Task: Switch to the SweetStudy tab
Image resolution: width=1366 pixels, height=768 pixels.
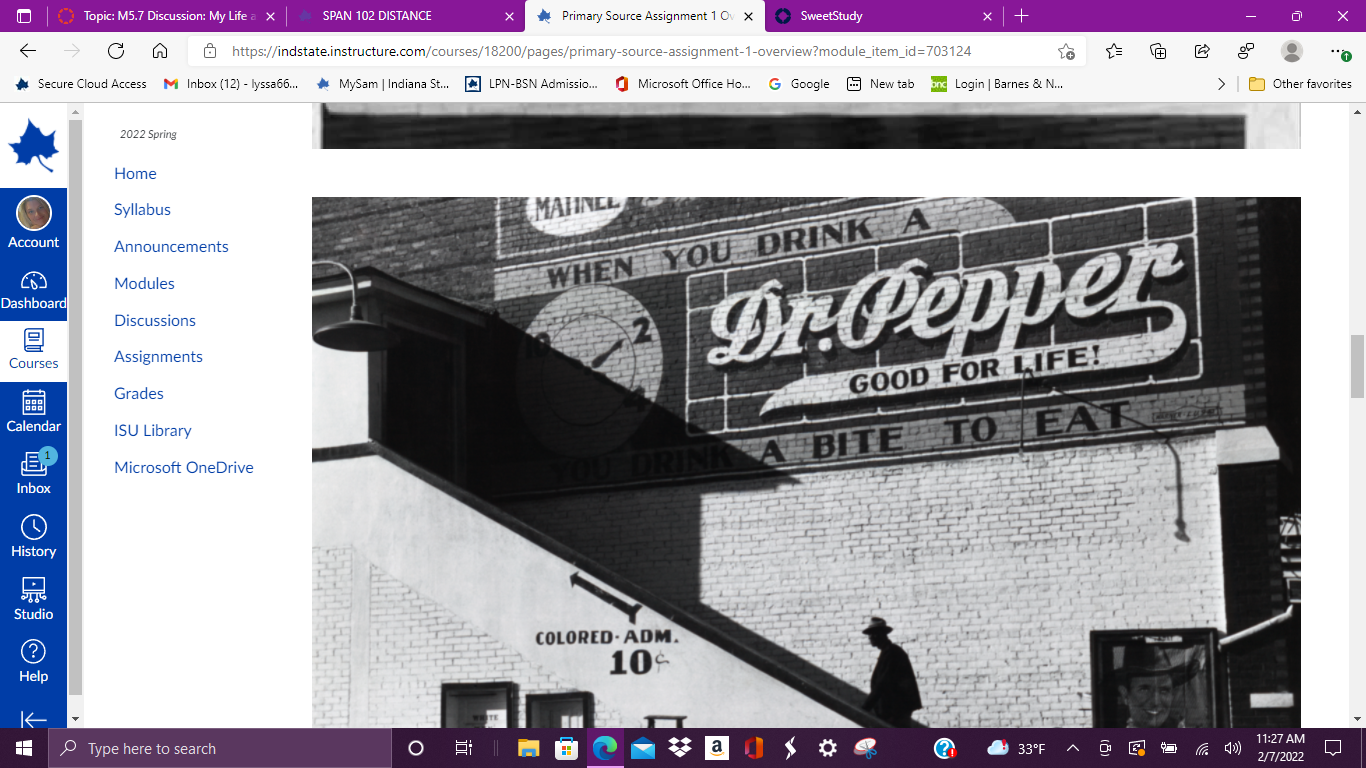Action: point(884,16)
